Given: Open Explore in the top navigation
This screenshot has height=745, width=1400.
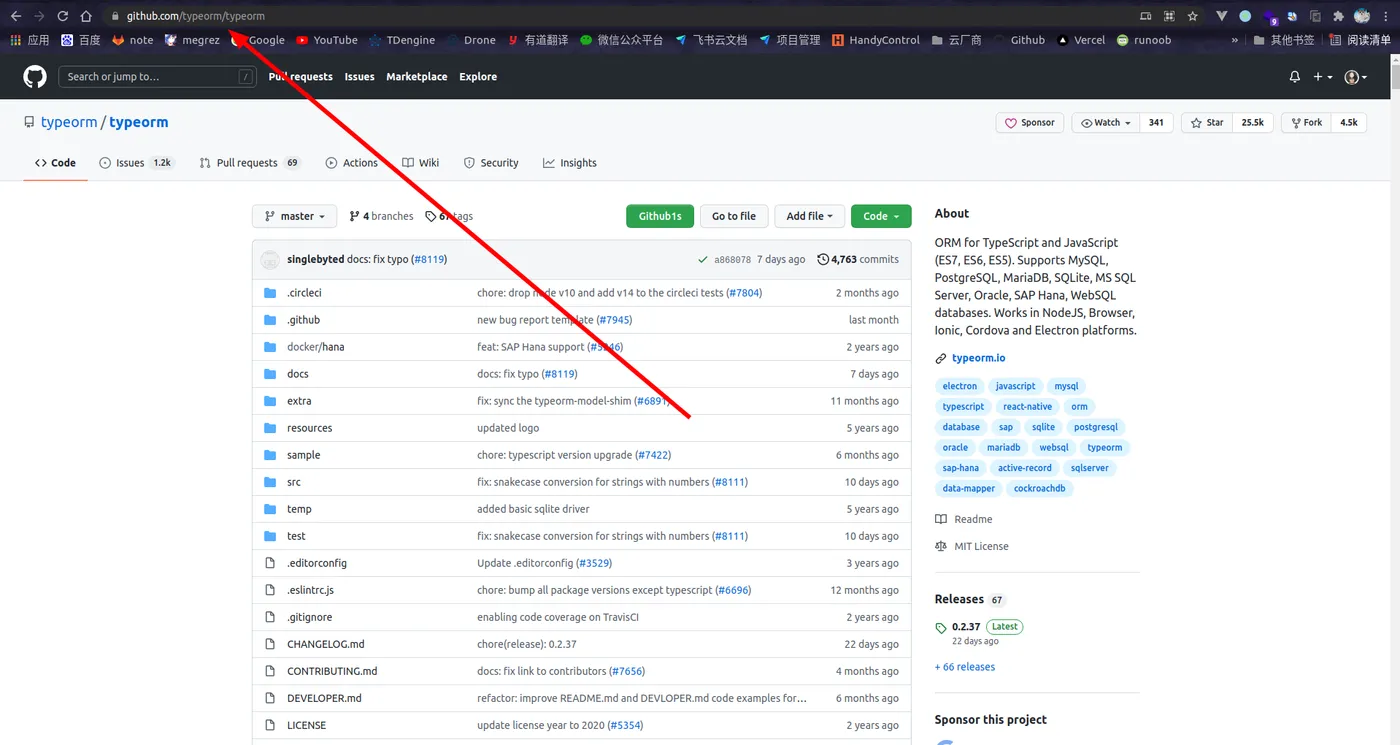Looking at the screenshot, I should click(478, 77).
